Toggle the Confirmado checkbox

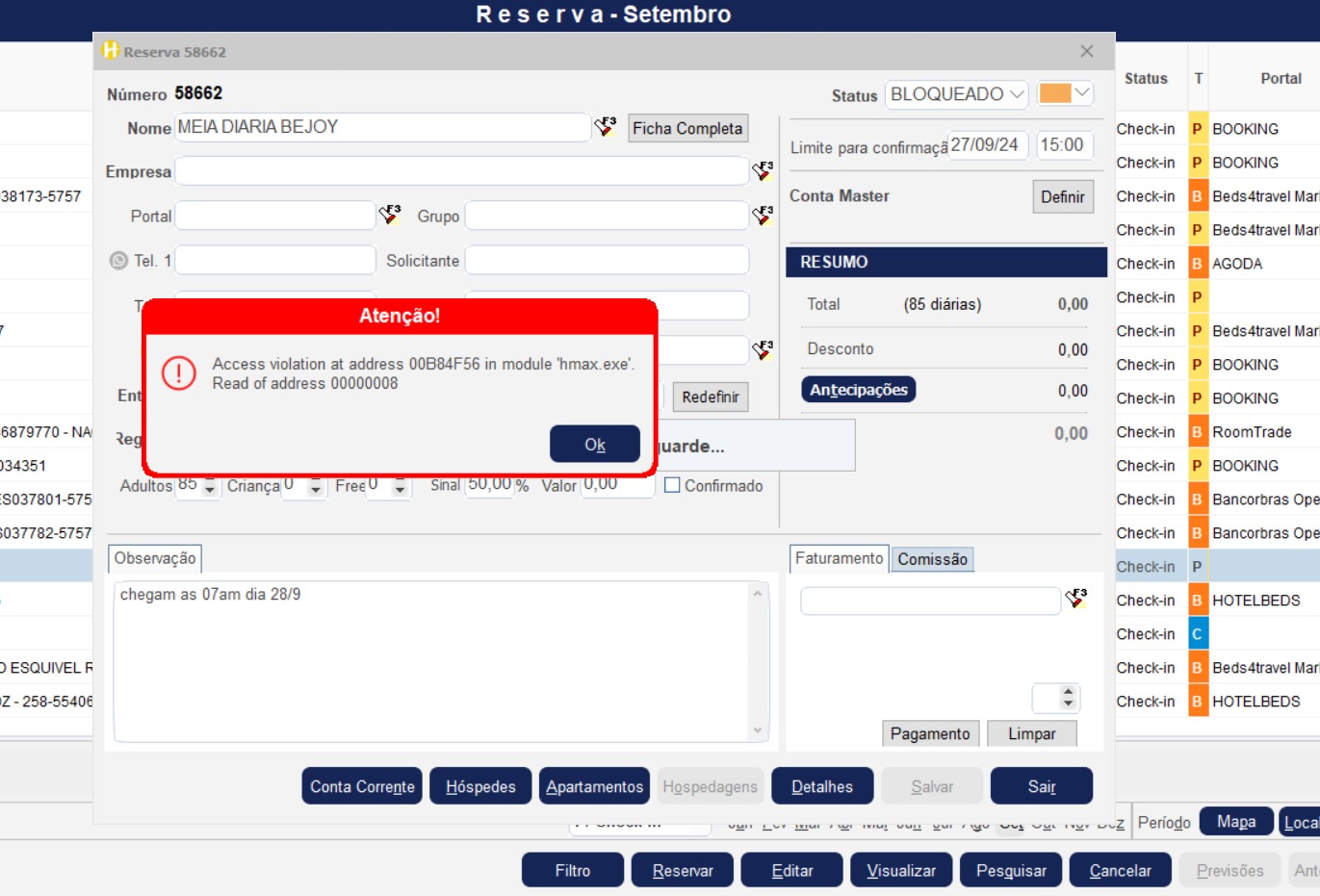pos(672,485)
